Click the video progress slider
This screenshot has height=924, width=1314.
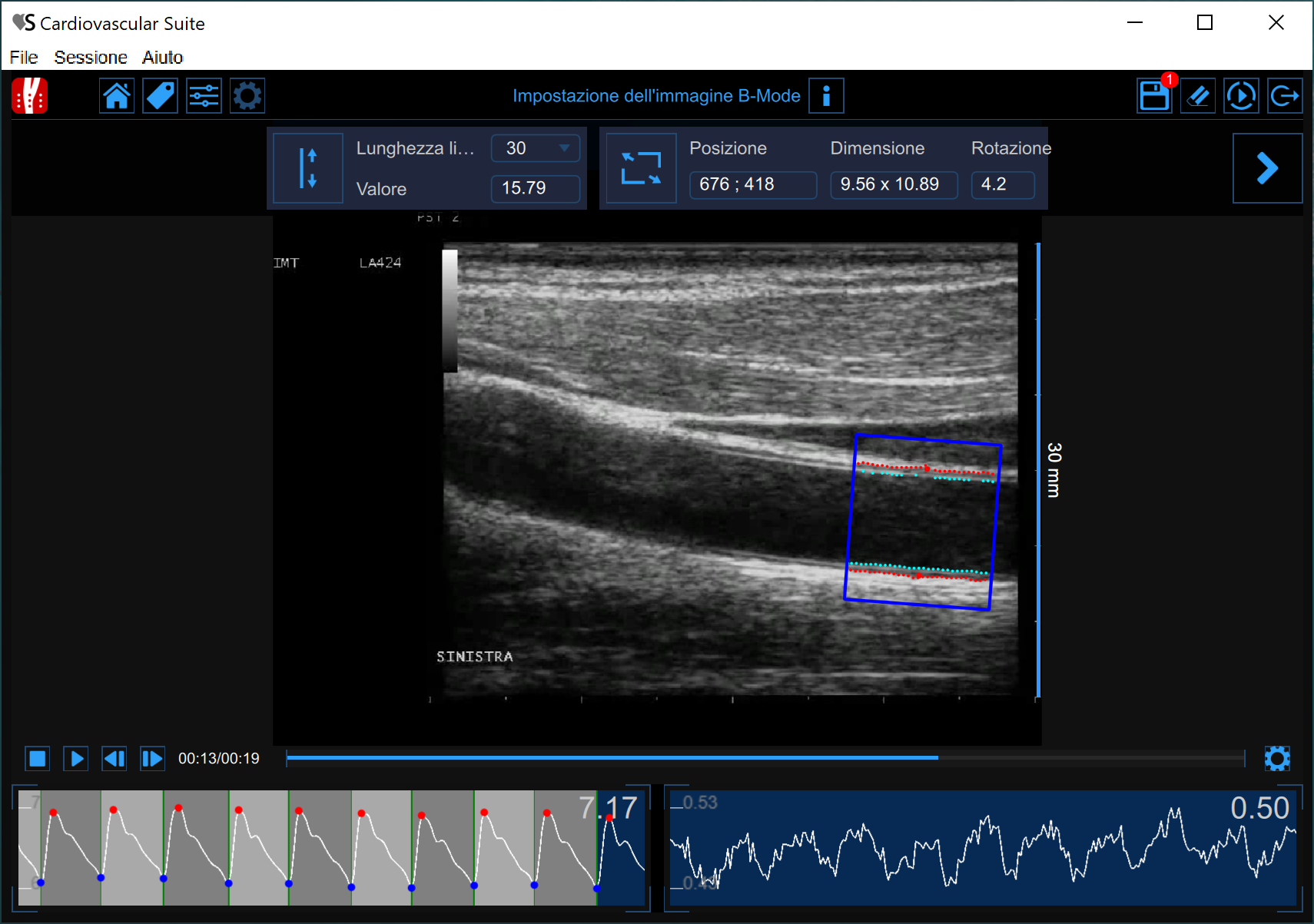pyautogui.click(x=765, y=758)
